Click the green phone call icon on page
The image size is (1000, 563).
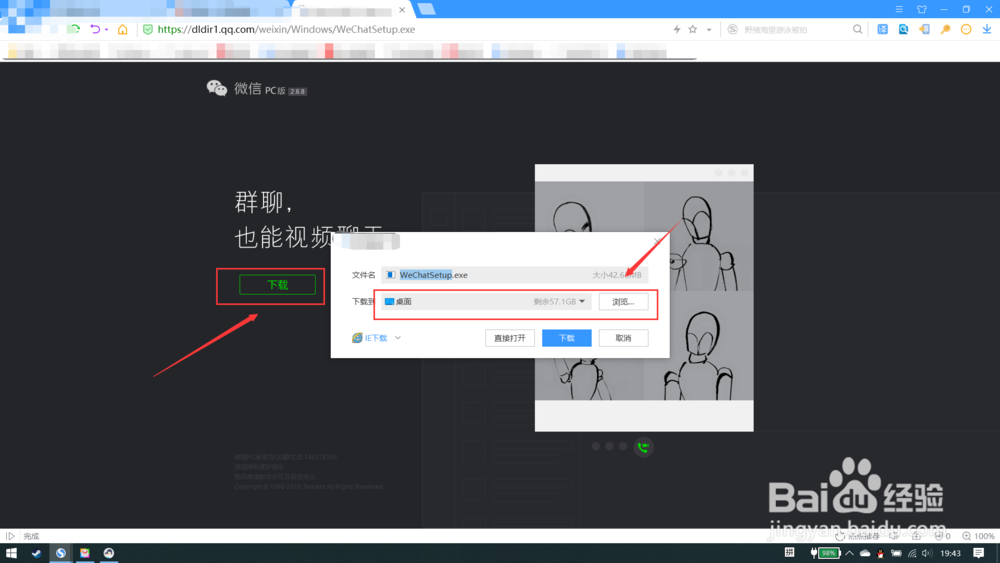pyautogui.click(x=643, y=448)
